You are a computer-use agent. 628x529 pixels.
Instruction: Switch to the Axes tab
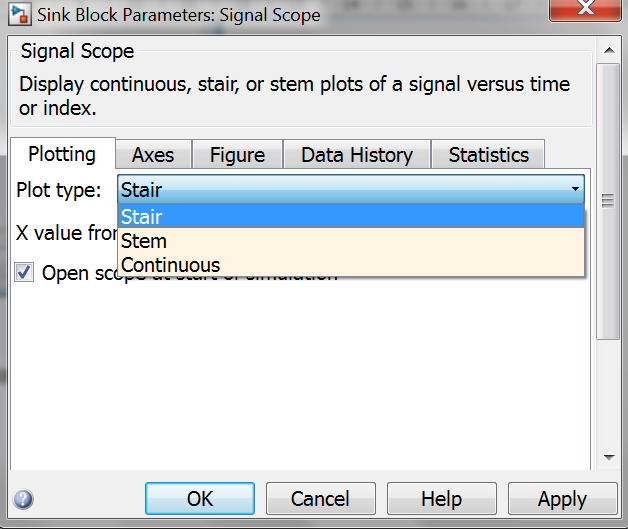click(153, 155)
